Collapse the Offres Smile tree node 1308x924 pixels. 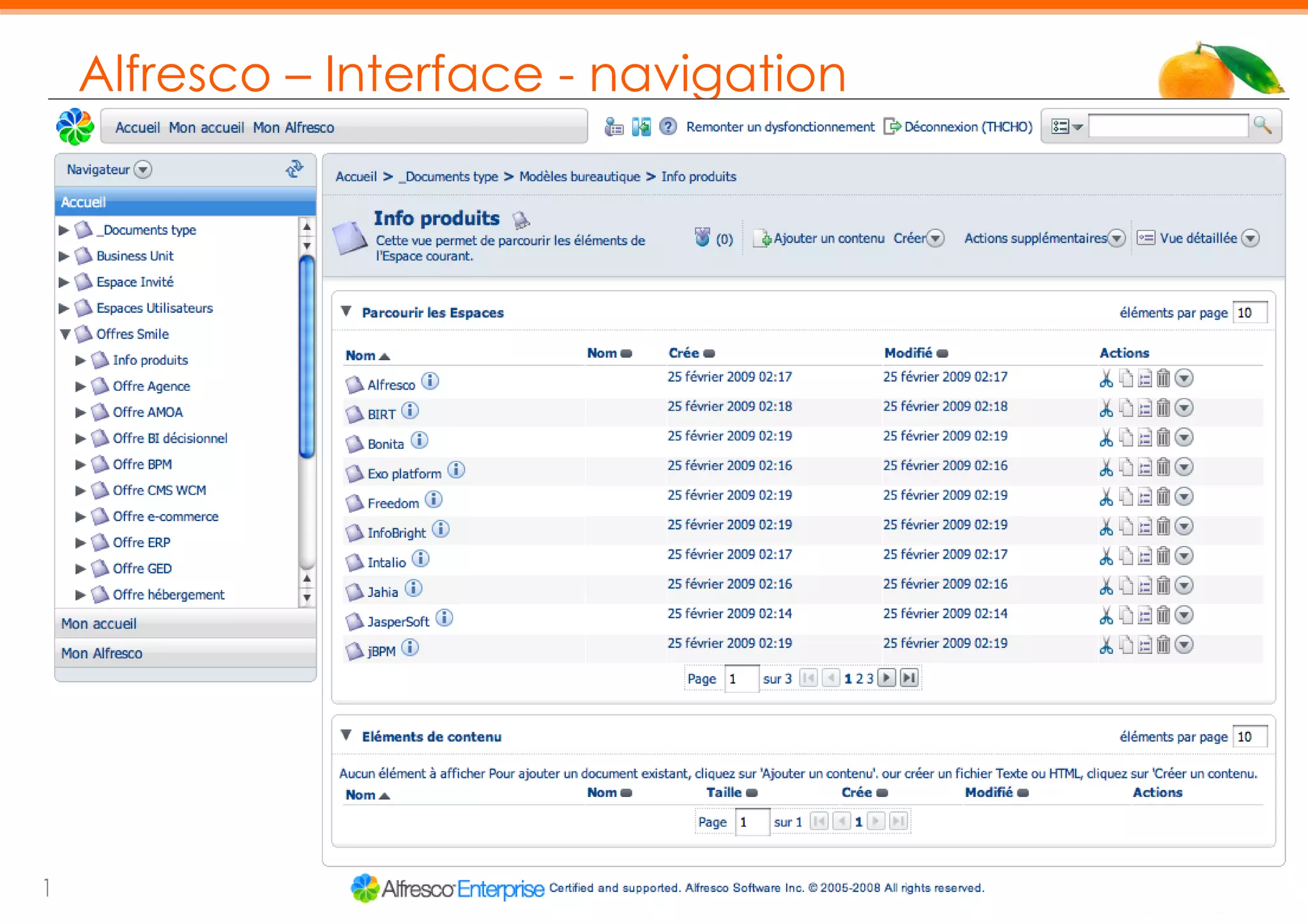(x=65, y=334)
